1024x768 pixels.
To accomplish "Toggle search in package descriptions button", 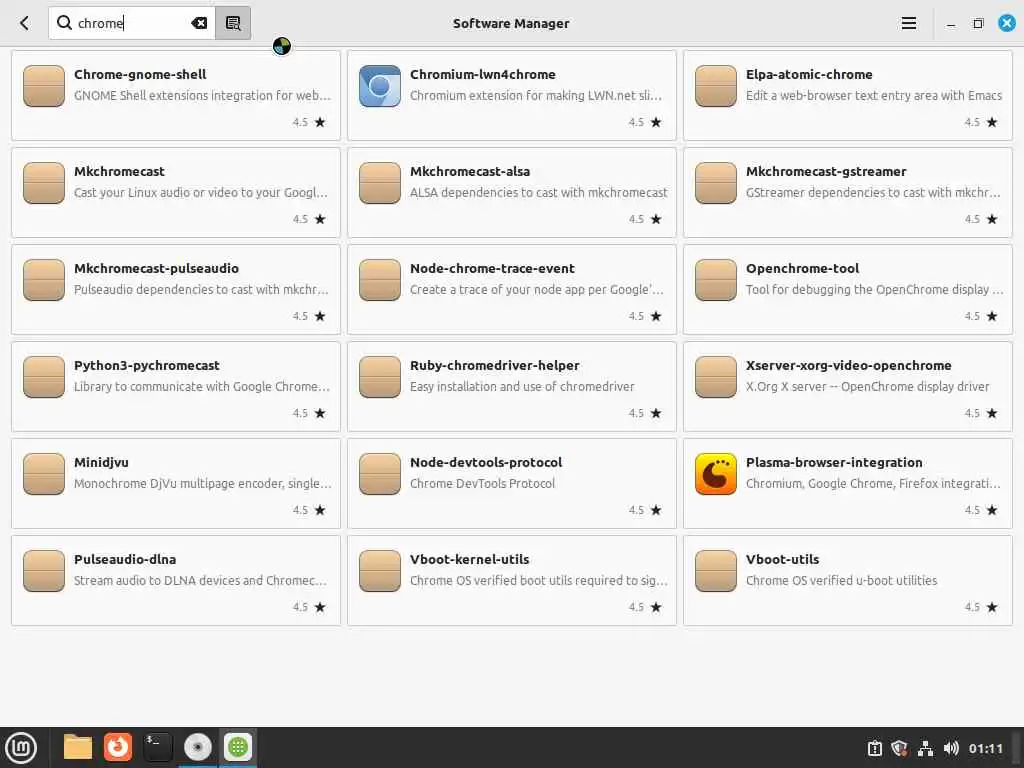I will coord(233,24).
